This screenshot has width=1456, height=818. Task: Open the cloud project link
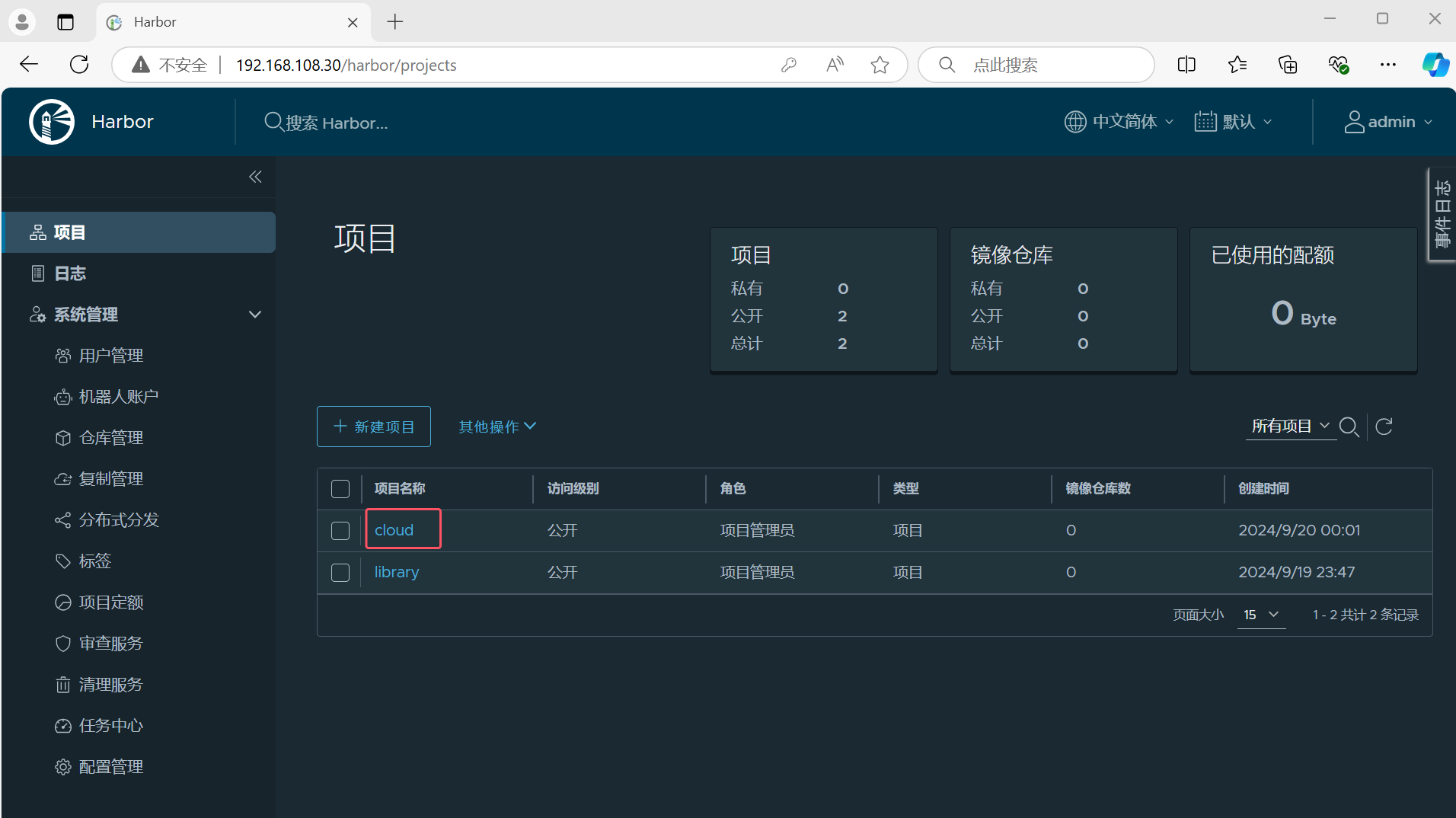(x=394, y=530)
